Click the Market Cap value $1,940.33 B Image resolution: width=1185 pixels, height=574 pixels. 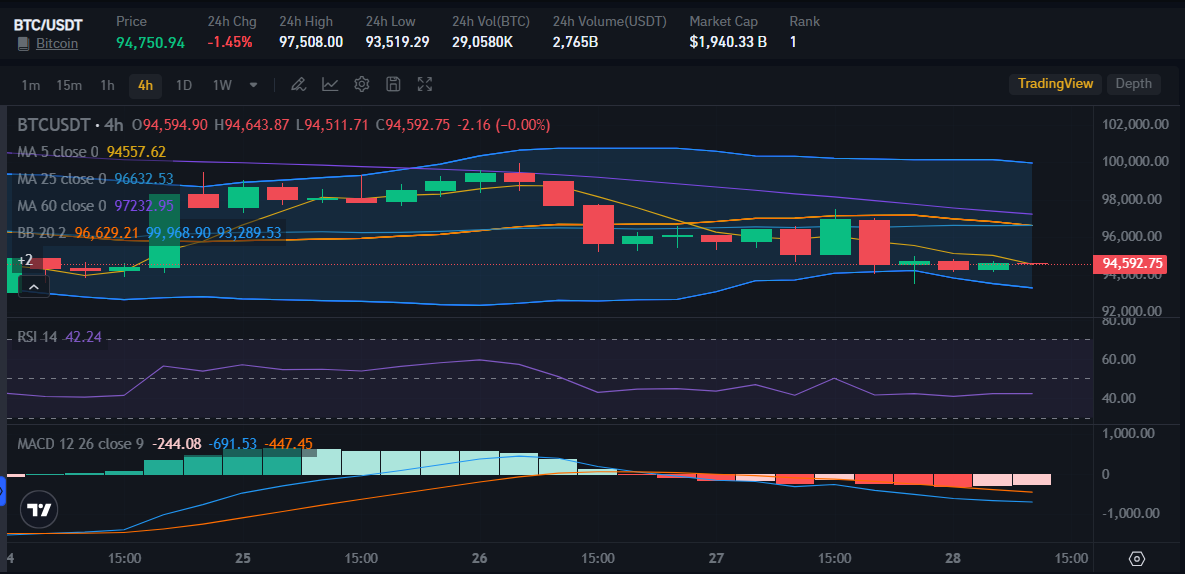(x=729, y=42)
